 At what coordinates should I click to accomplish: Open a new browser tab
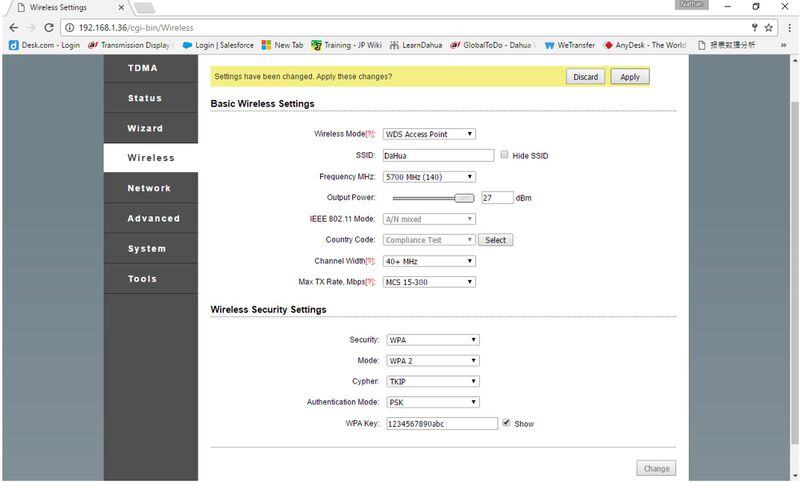click(144, 8)
